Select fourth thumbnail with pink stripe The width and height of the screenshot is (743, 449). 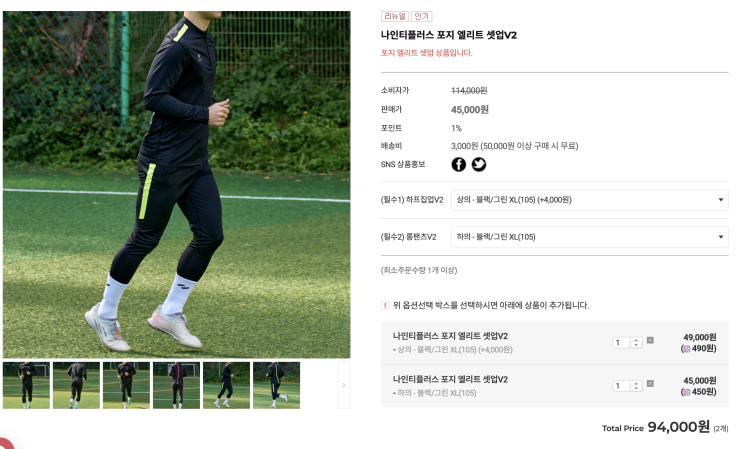coord(176,385)
